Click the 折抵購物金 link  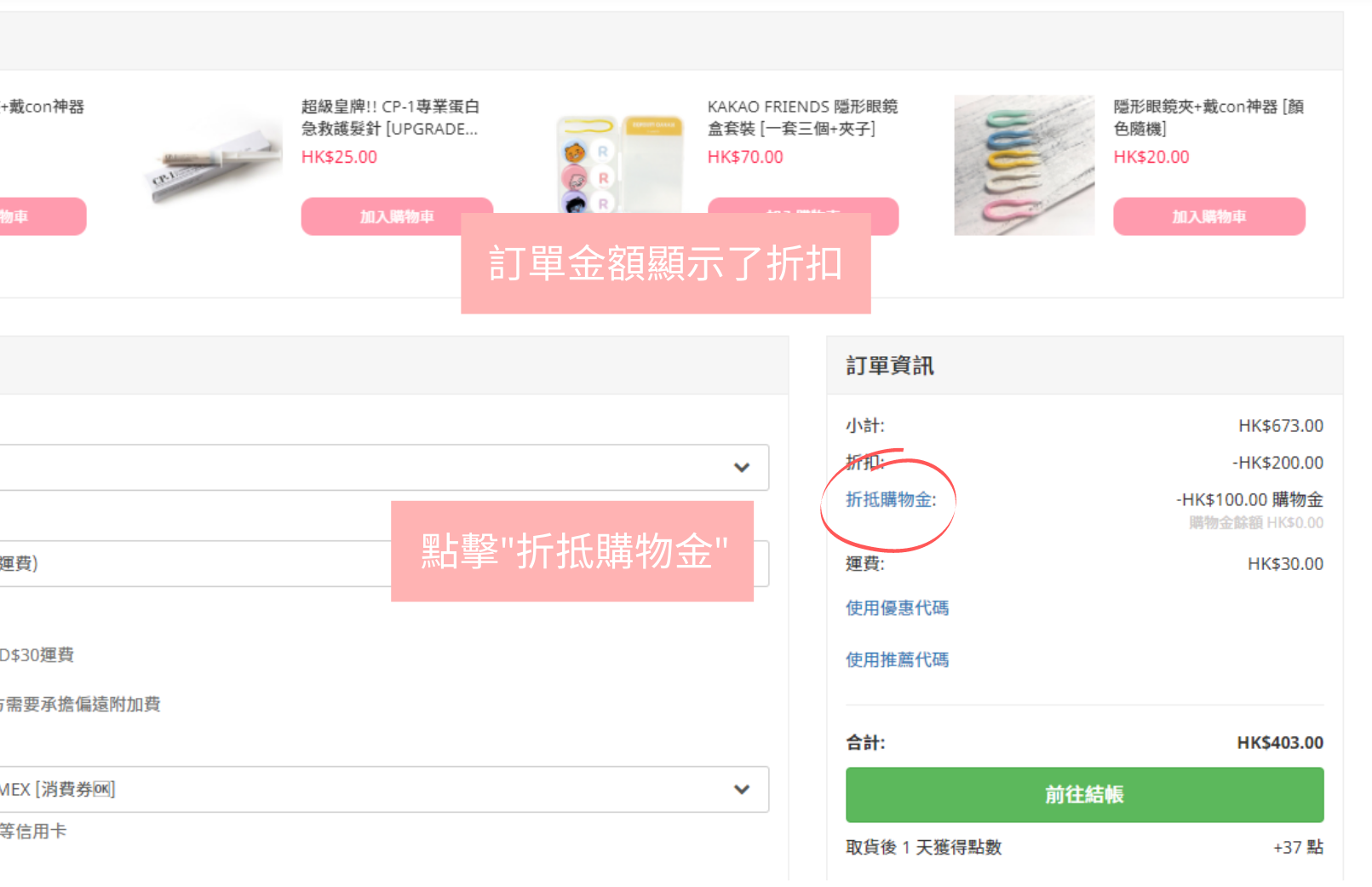point(890,500)
